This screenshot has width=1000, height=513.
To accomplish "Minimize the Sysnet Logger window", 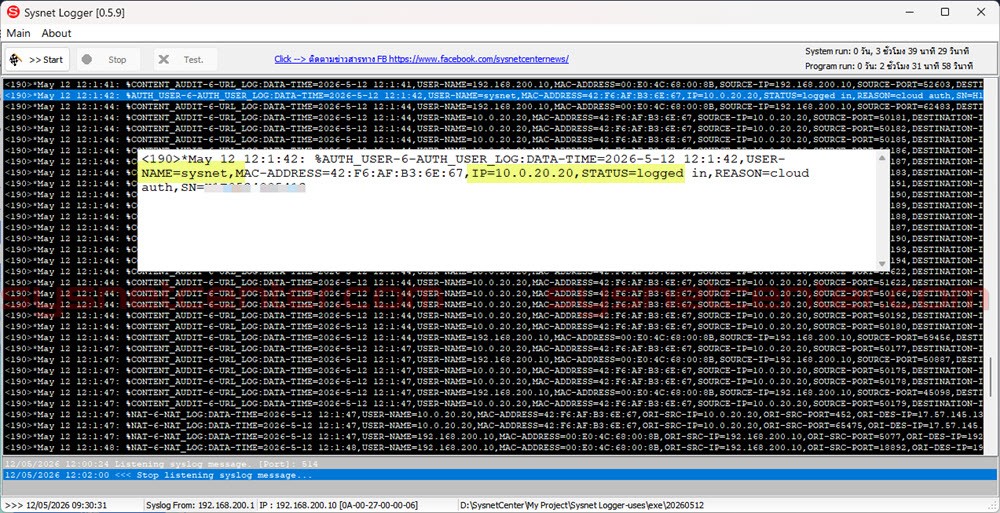I will click(911, 11).
